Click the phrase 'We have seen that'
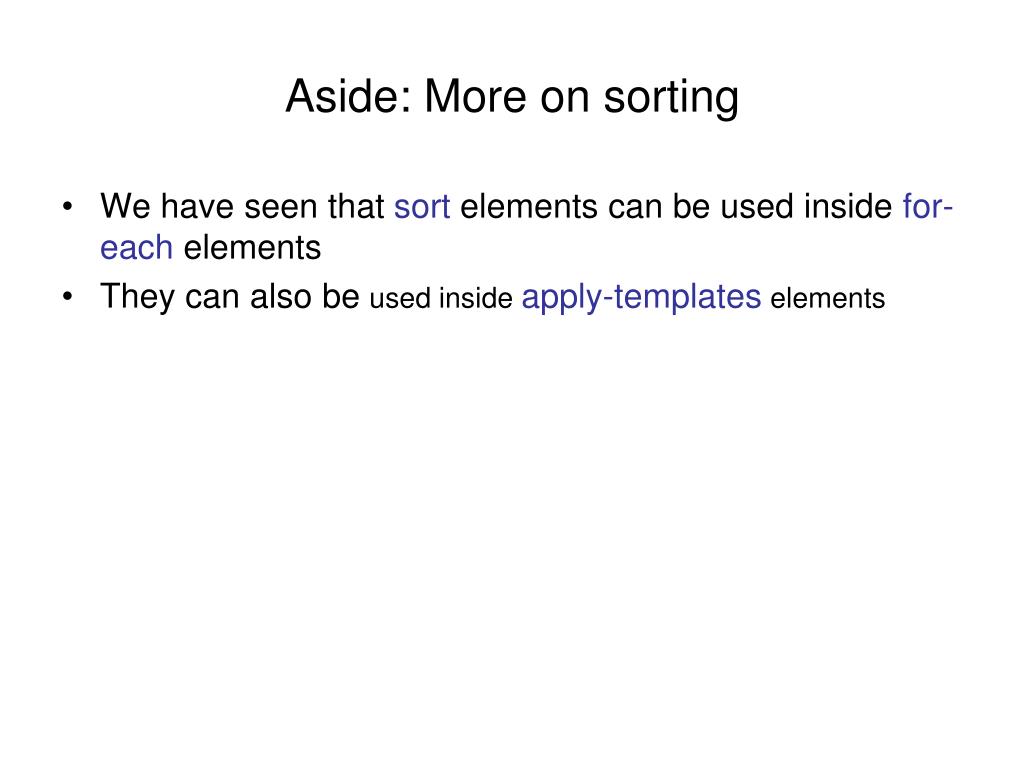This screenshot has width=1024, height=768. [x=242, y=206]
